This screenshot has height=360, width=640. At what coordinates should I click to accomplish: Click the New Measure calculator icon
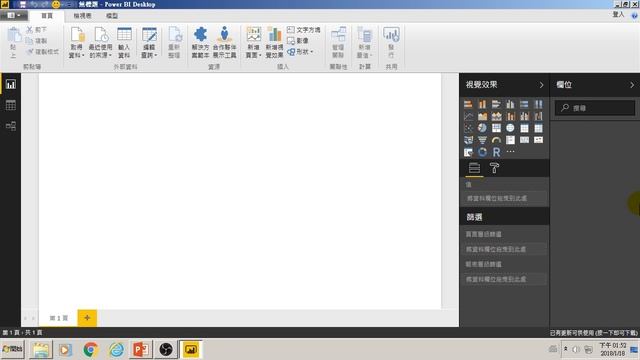pyautogui.click(x=364, y=35)
